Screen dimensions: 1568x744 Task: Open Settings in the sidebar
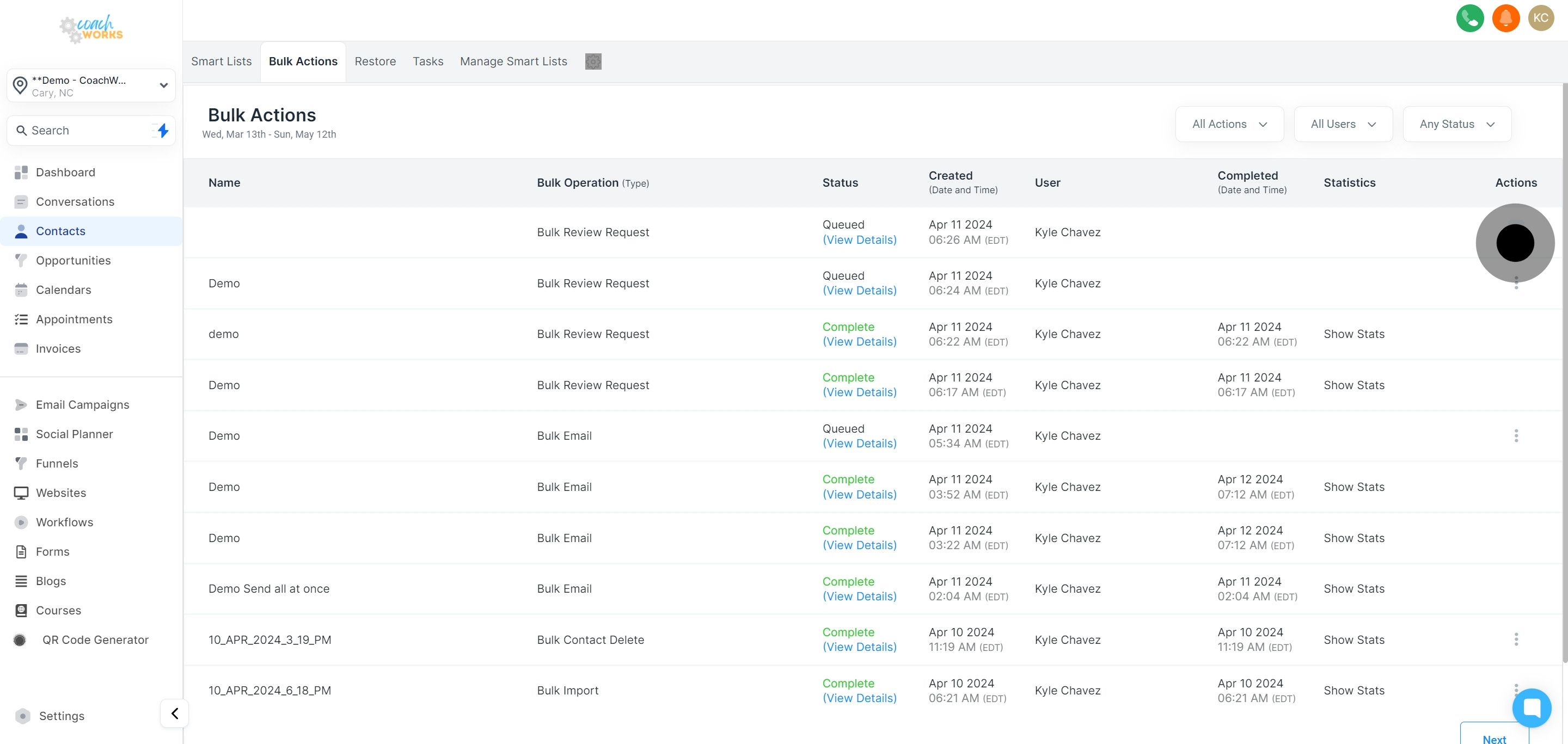coord(62,716)
